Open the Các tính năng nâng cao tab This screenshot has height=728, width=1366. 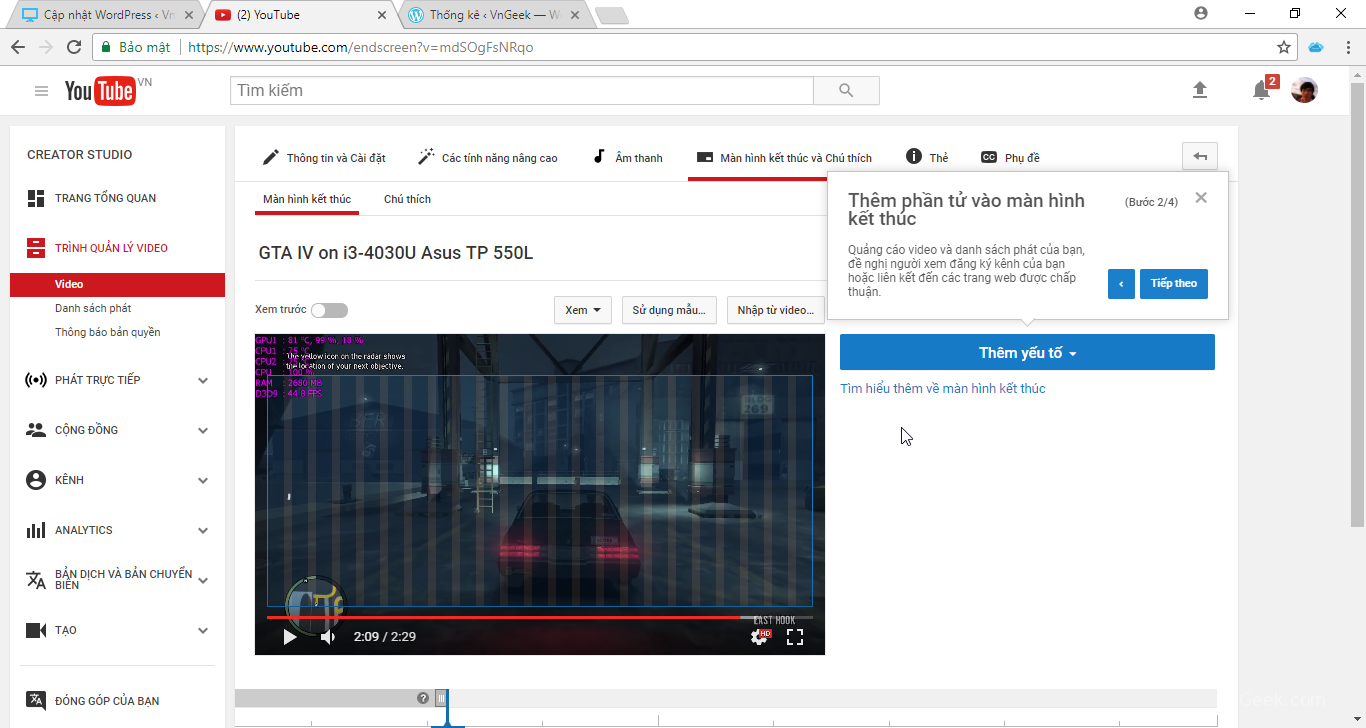(x=488, y=157)
